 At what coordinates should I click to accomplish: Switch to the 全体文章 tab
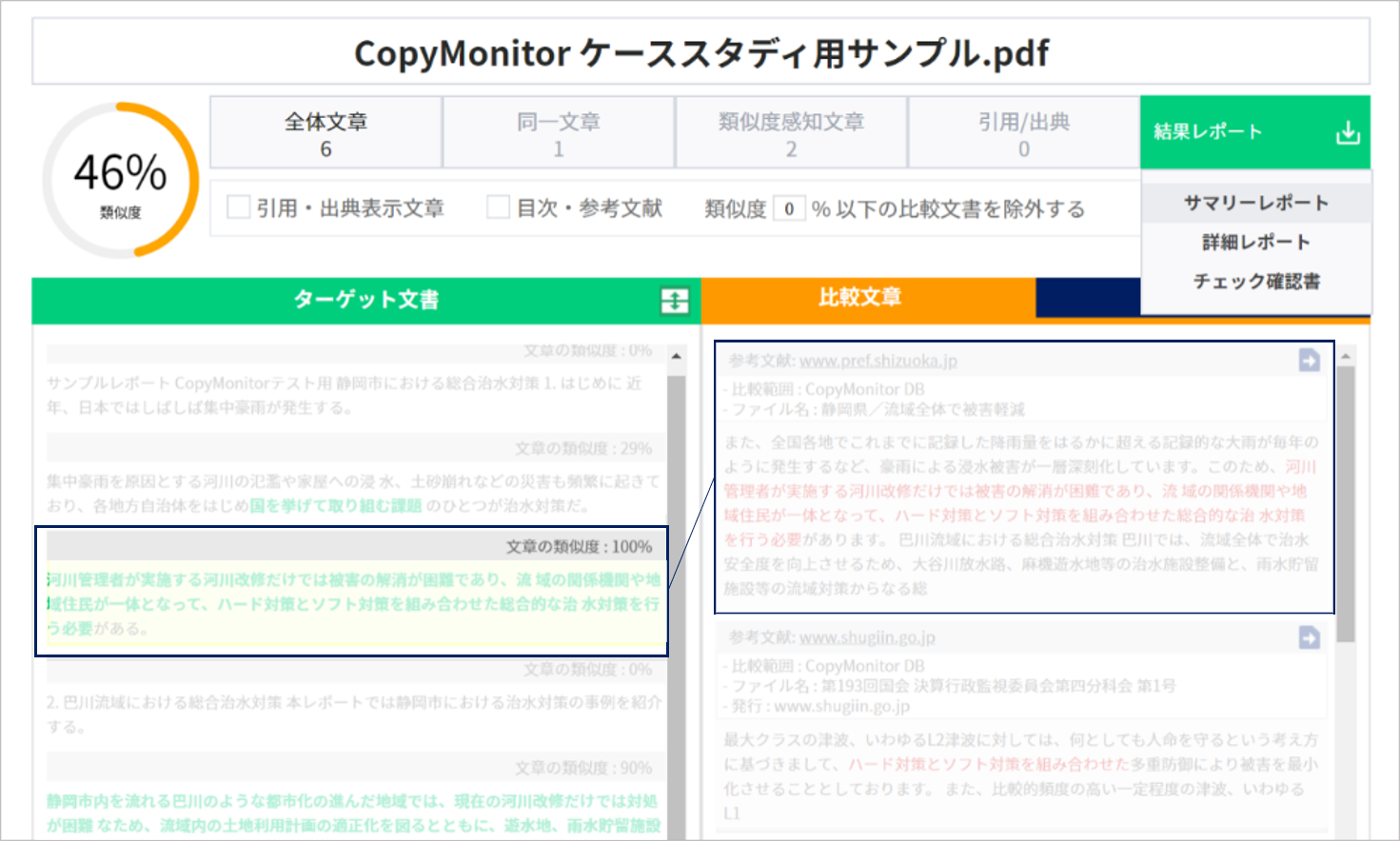pos(325,133)
